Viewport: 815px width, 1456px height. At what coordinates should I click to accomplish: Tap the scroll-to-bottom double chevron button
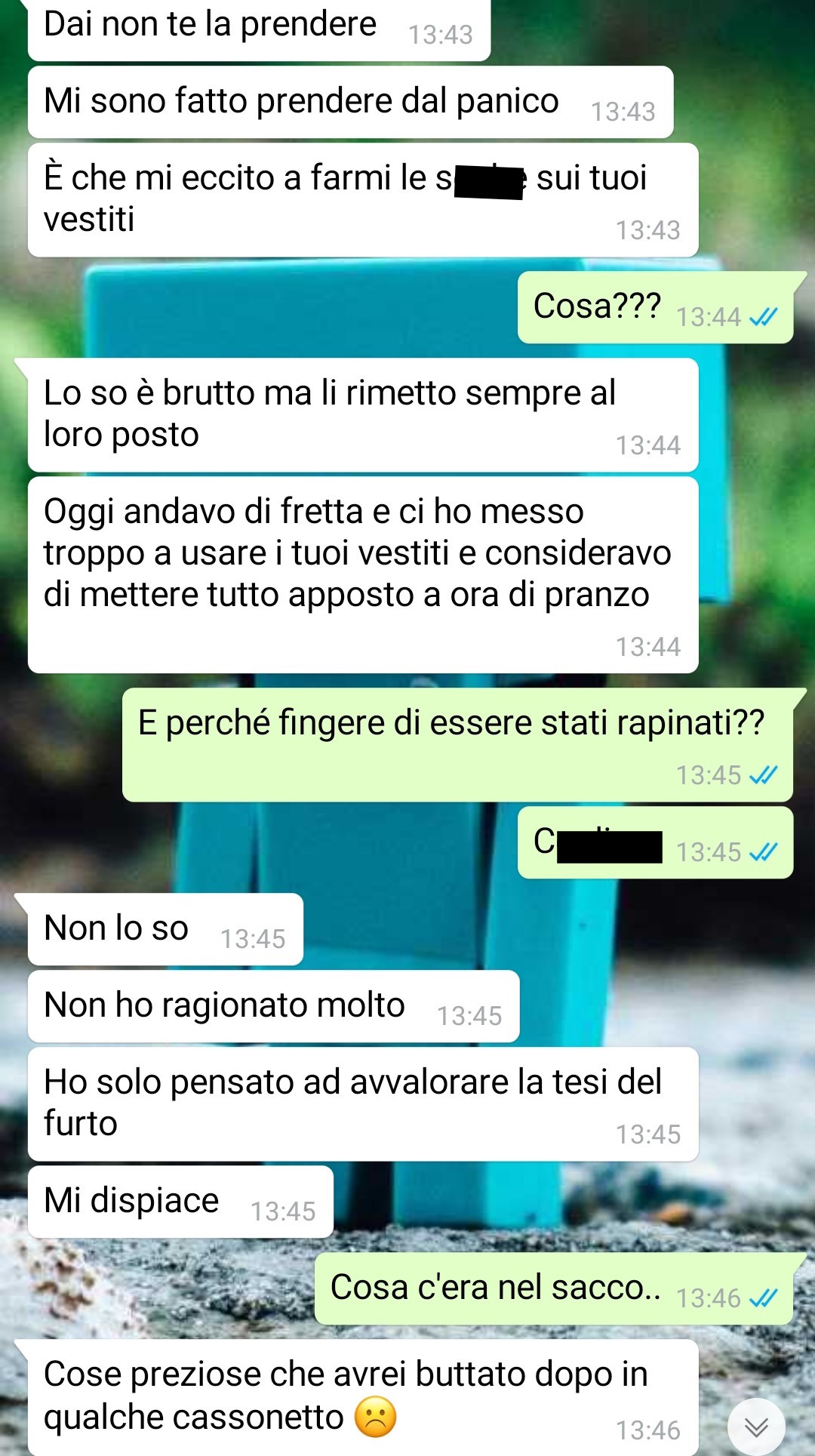tap(756, 1427)
